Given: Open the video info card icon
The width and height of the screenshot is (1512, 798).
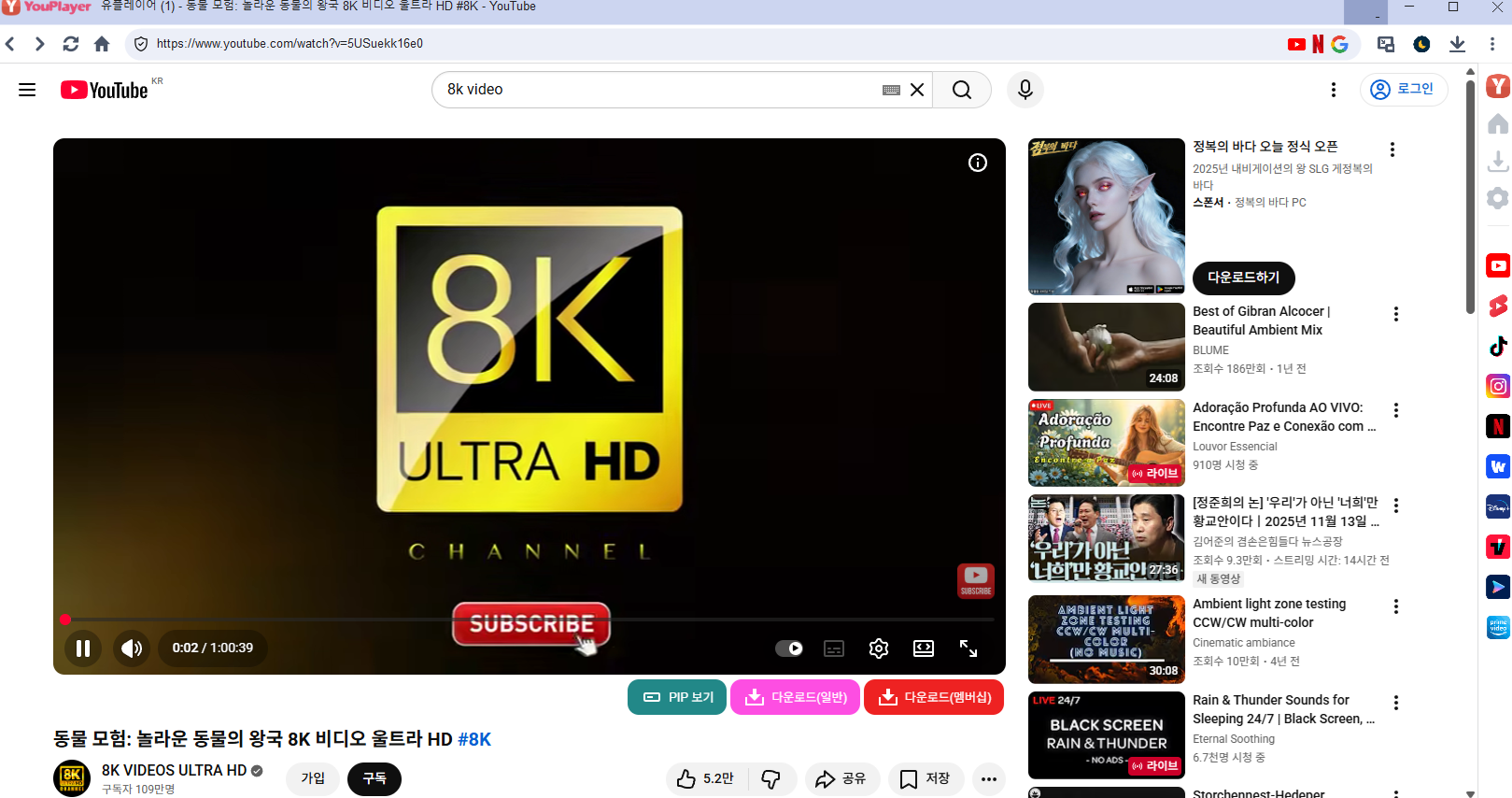Looking at the screenshot, I should (x=978, y=163).
